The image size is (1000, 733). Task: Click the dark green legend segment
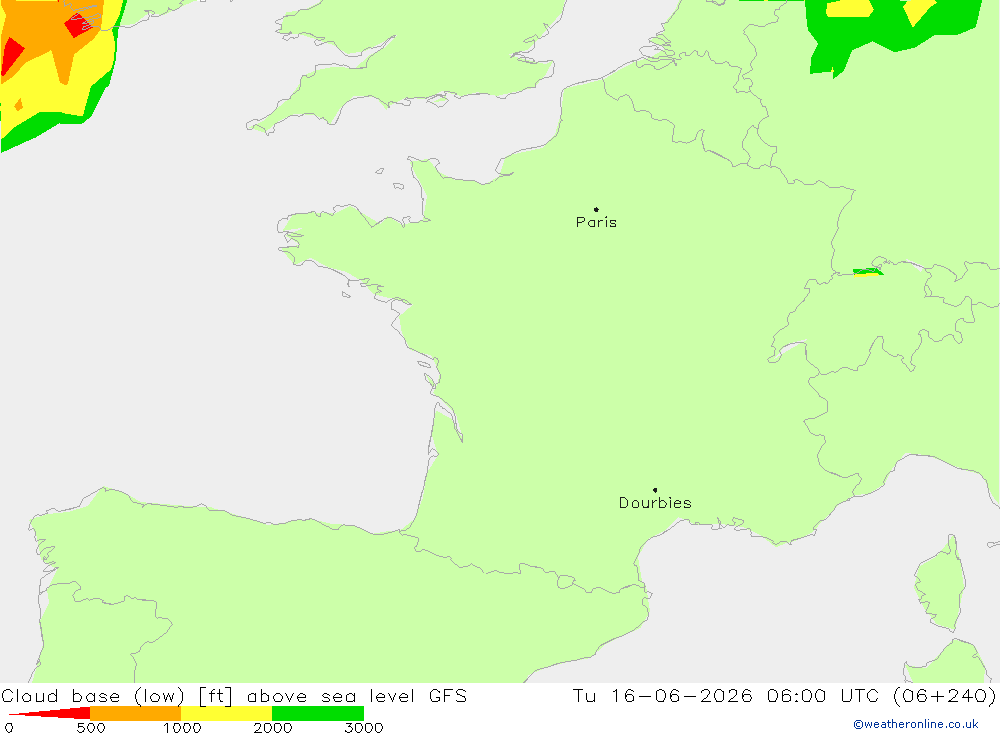pos(318,713)
